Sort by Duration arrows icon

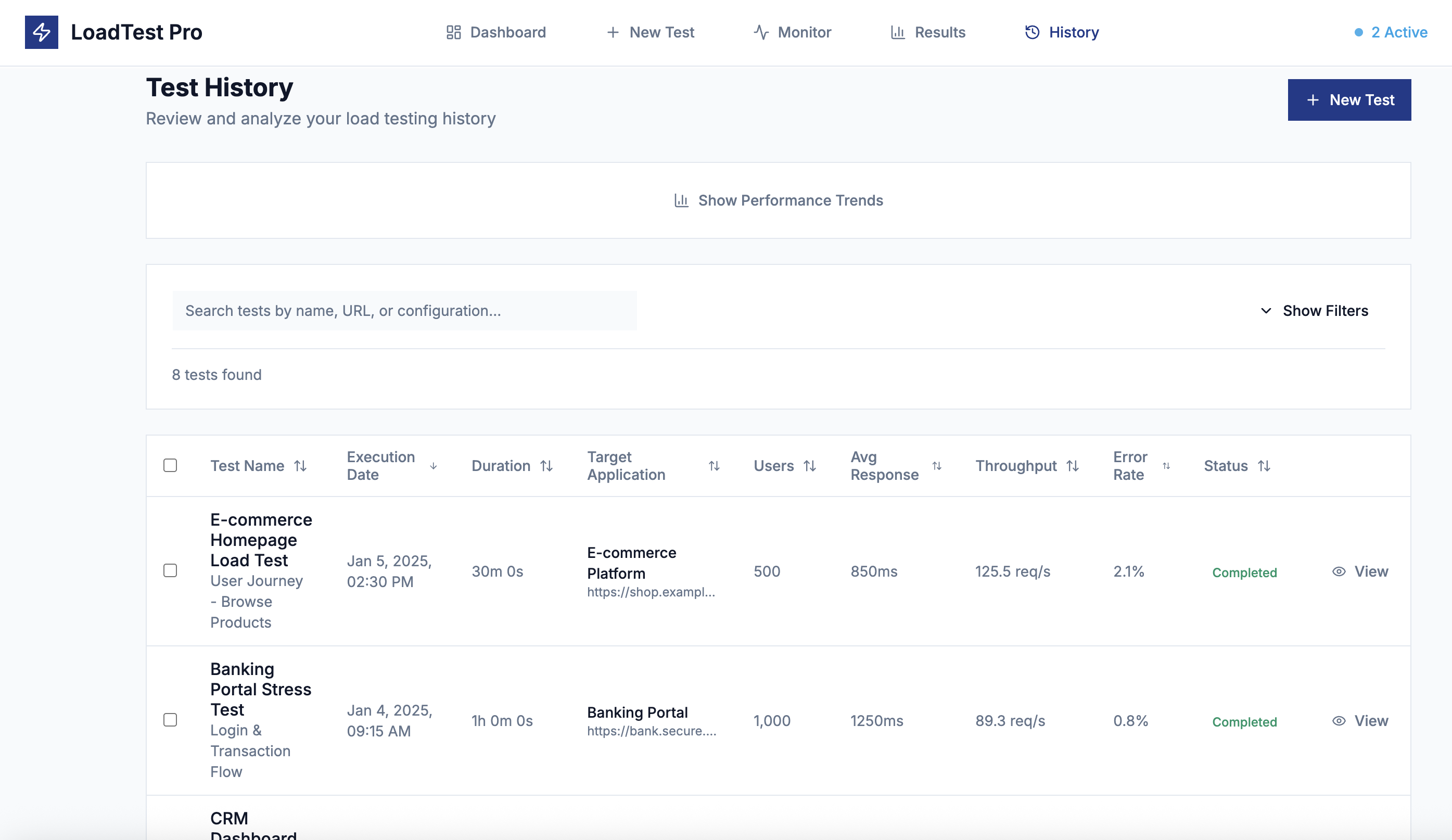point(546,465)
